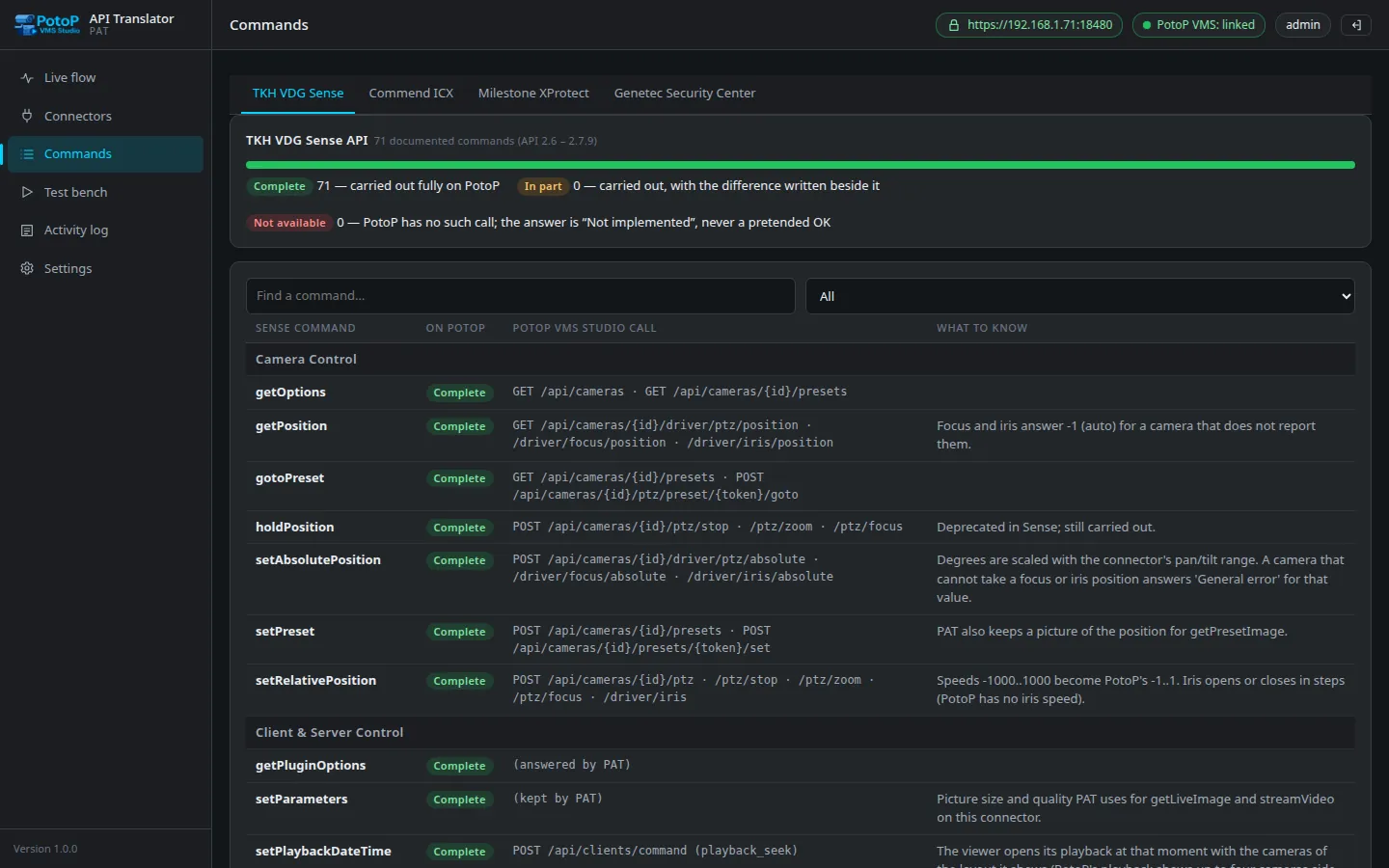The width and height of the screenshot is (1389, 868).
Task: Click the Connectors plug icon
Action: point(27,116)
